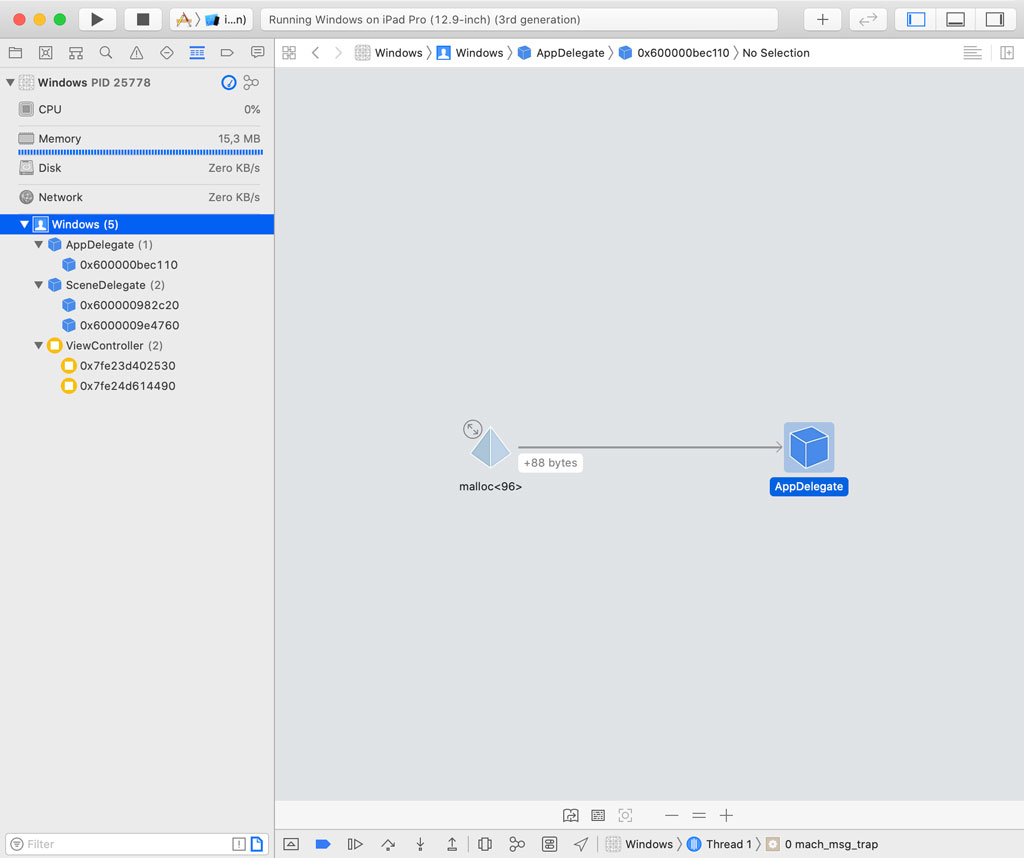
Task: Open the Project navigator folder icon
Action: pos(14,52)
